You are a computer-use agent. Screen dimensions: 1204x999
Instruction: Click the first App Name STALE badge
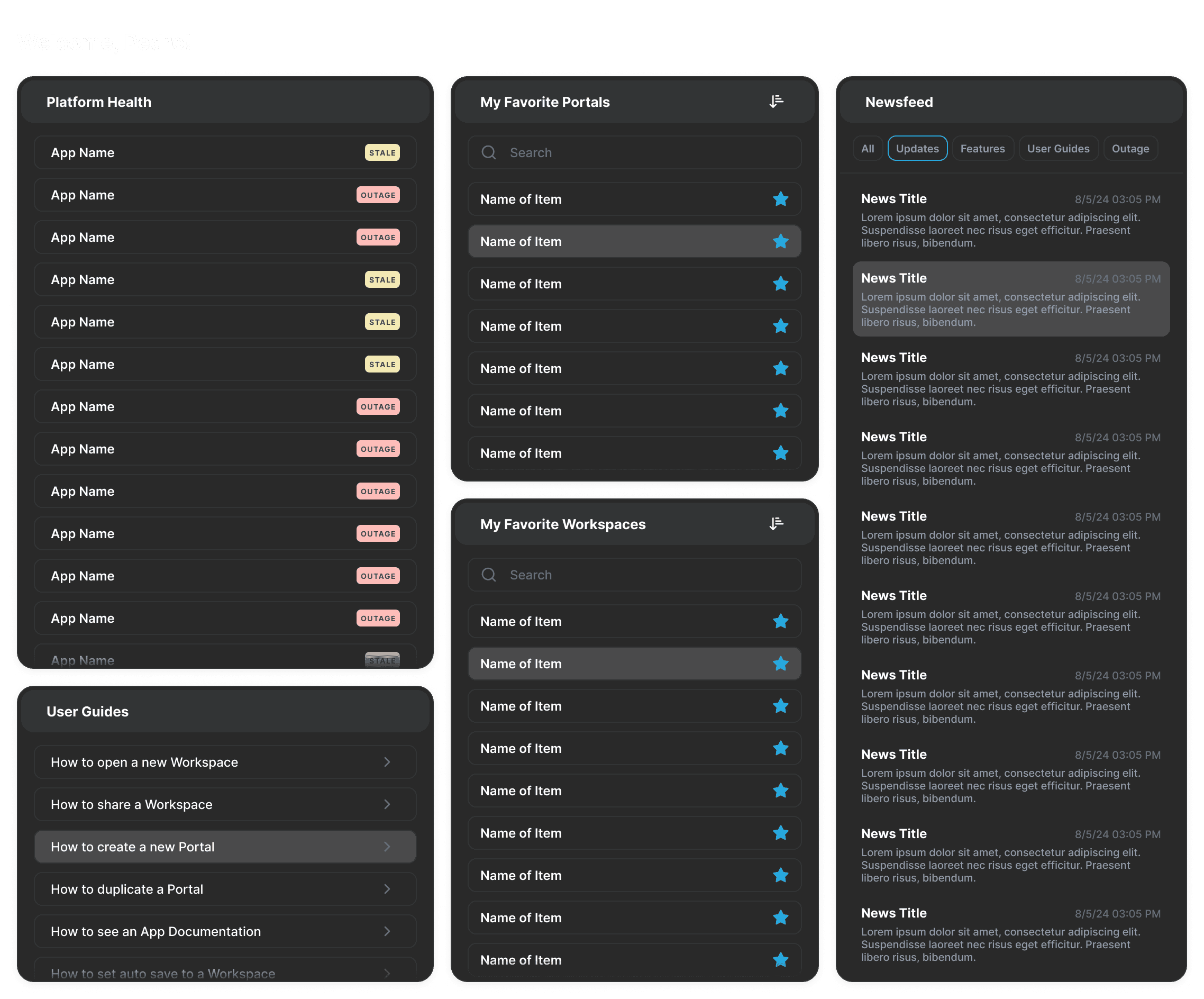(x=382, y=152)
